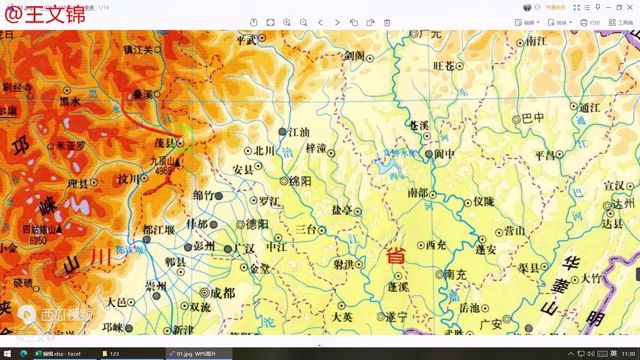Pin the viewer window on top
This screenshot has height=360, width=640.
pos(598,7)
